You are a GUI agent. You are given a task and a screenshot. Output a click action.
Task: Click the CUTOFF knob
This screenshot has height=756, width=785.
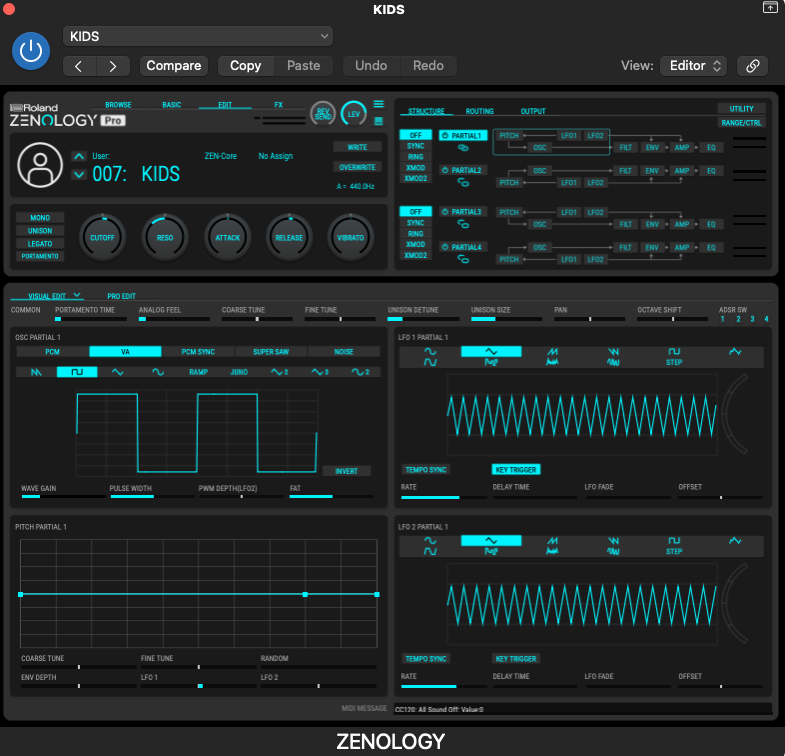102,238
